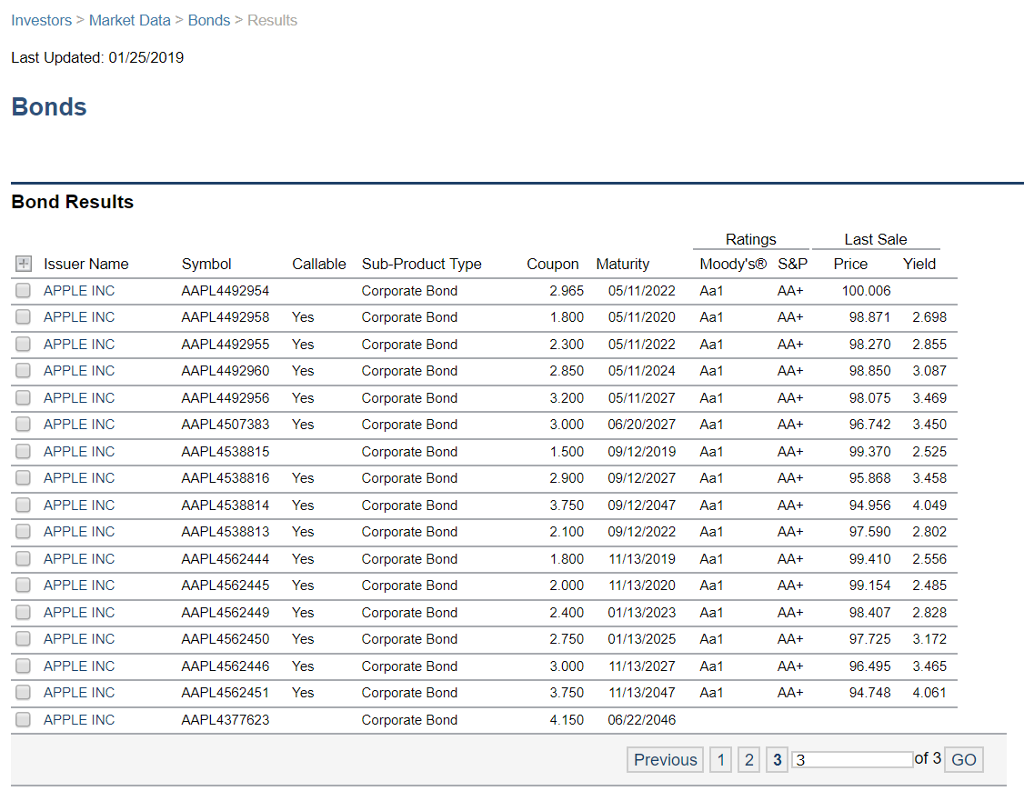Open APPLE INC link for AAPL4377623
Image resolution: width=1024 pixels, height=811 pixels.
[x=79, y=720]
